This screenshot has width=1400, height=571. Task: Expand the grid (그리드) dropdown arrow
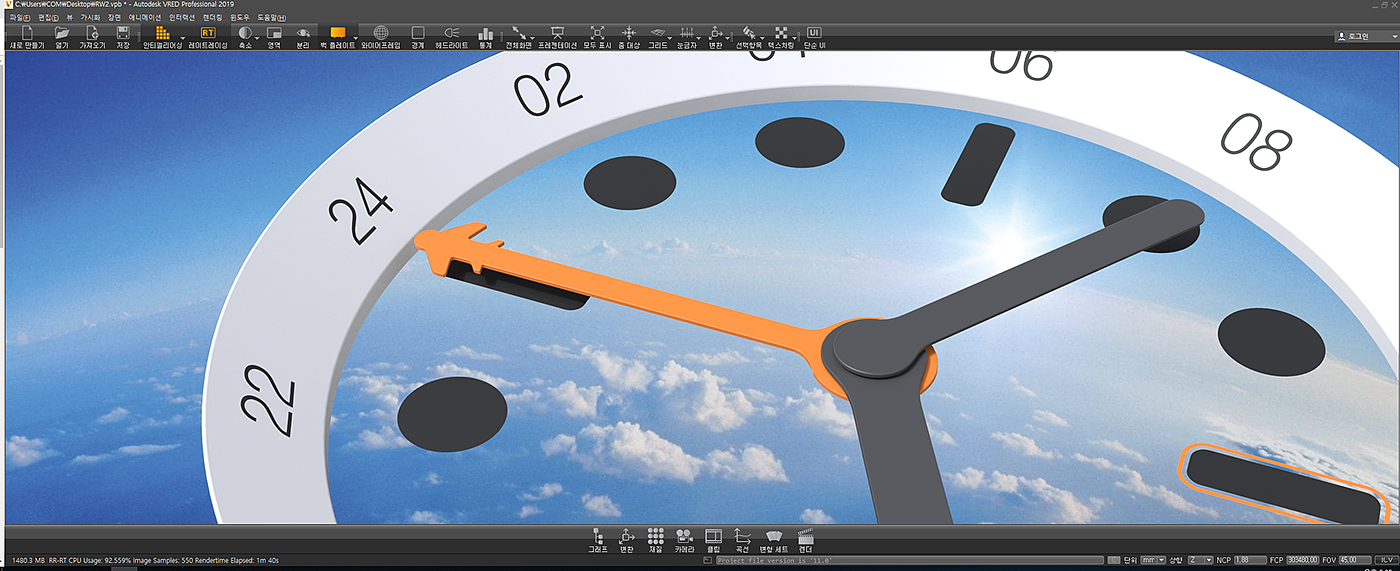click(670, 38)
